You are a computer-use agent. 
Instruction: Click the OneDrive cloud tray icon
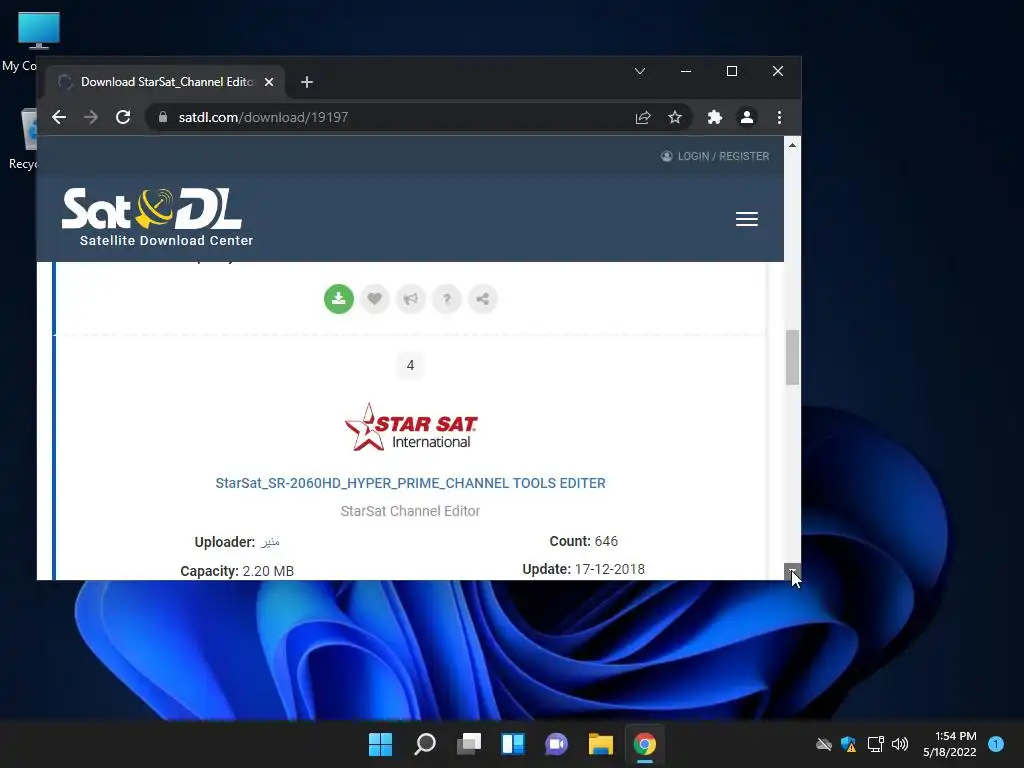(x=824, y=744)
